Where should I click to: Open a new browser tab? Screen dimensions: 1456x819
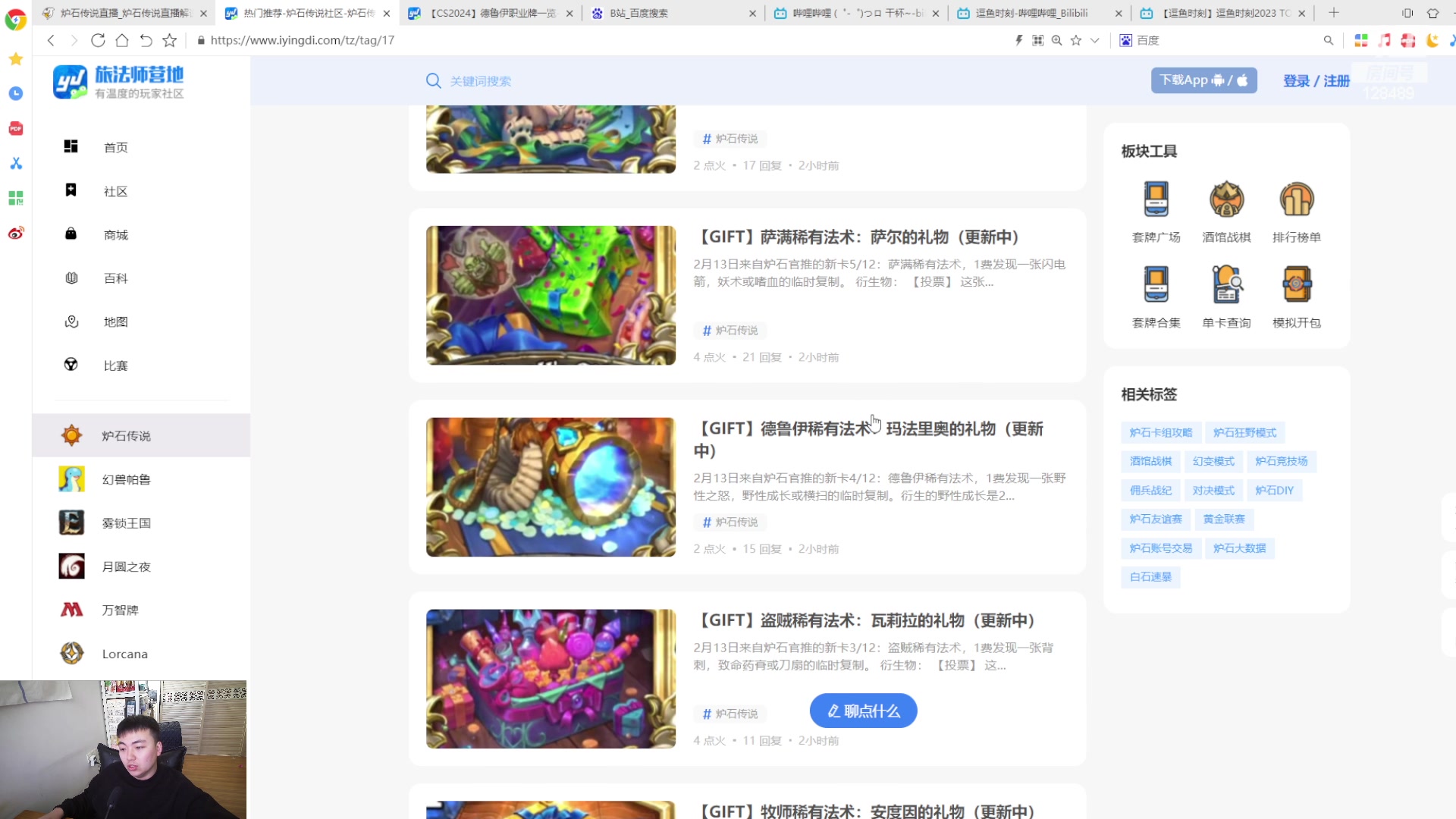pos(1334,13)
